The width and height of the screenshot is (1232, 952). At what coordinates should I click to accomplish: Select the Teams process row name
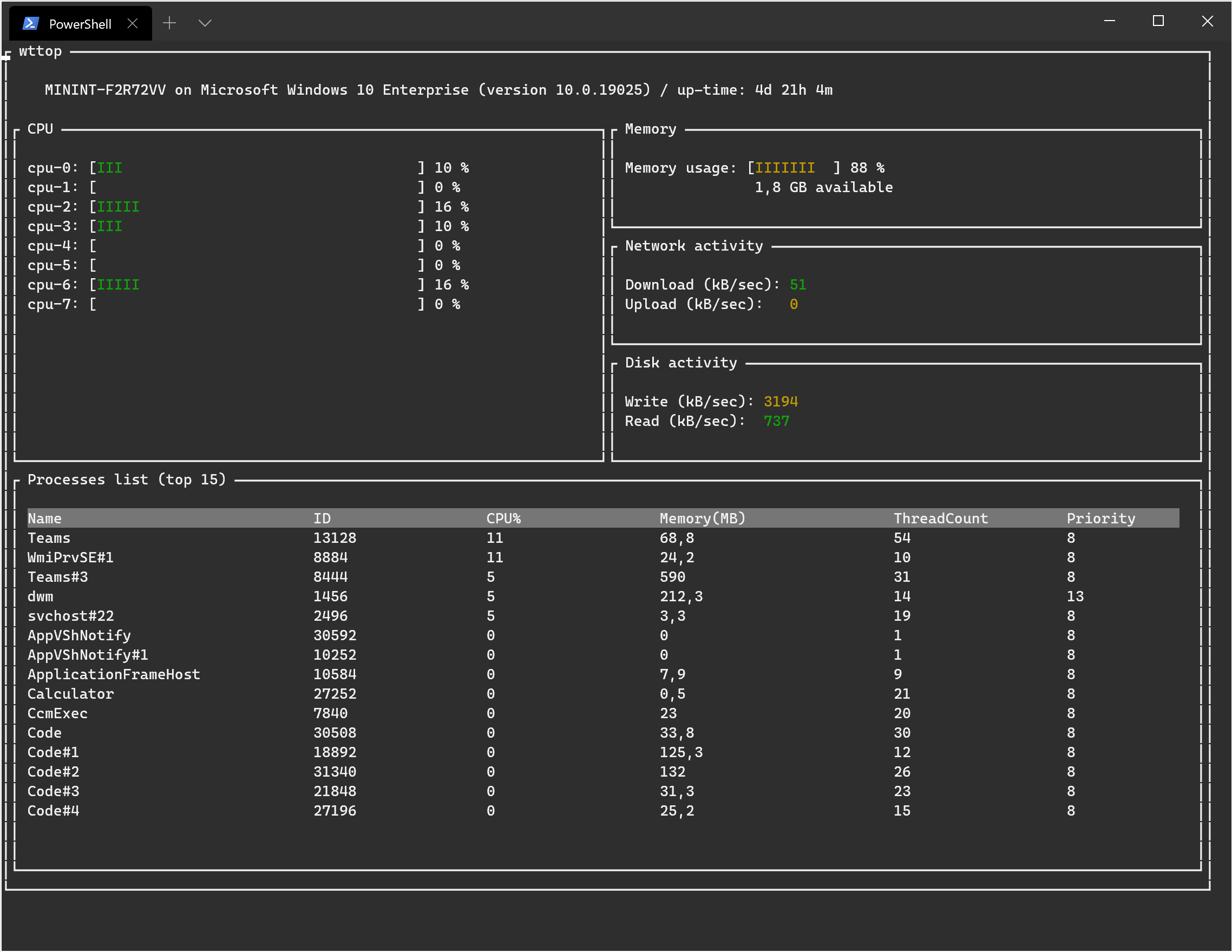coord(49,538)
